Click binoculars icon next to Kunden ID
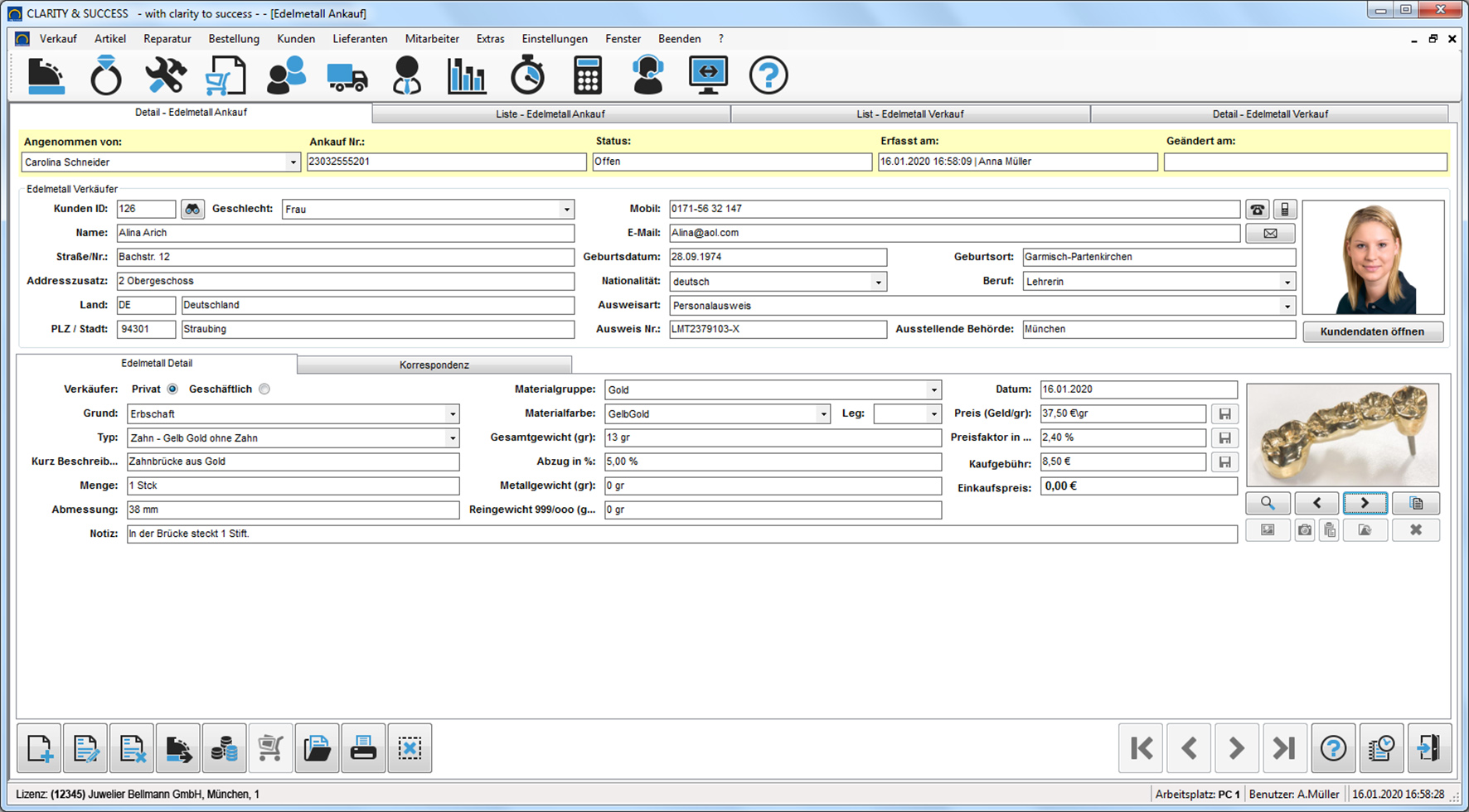 192,210
